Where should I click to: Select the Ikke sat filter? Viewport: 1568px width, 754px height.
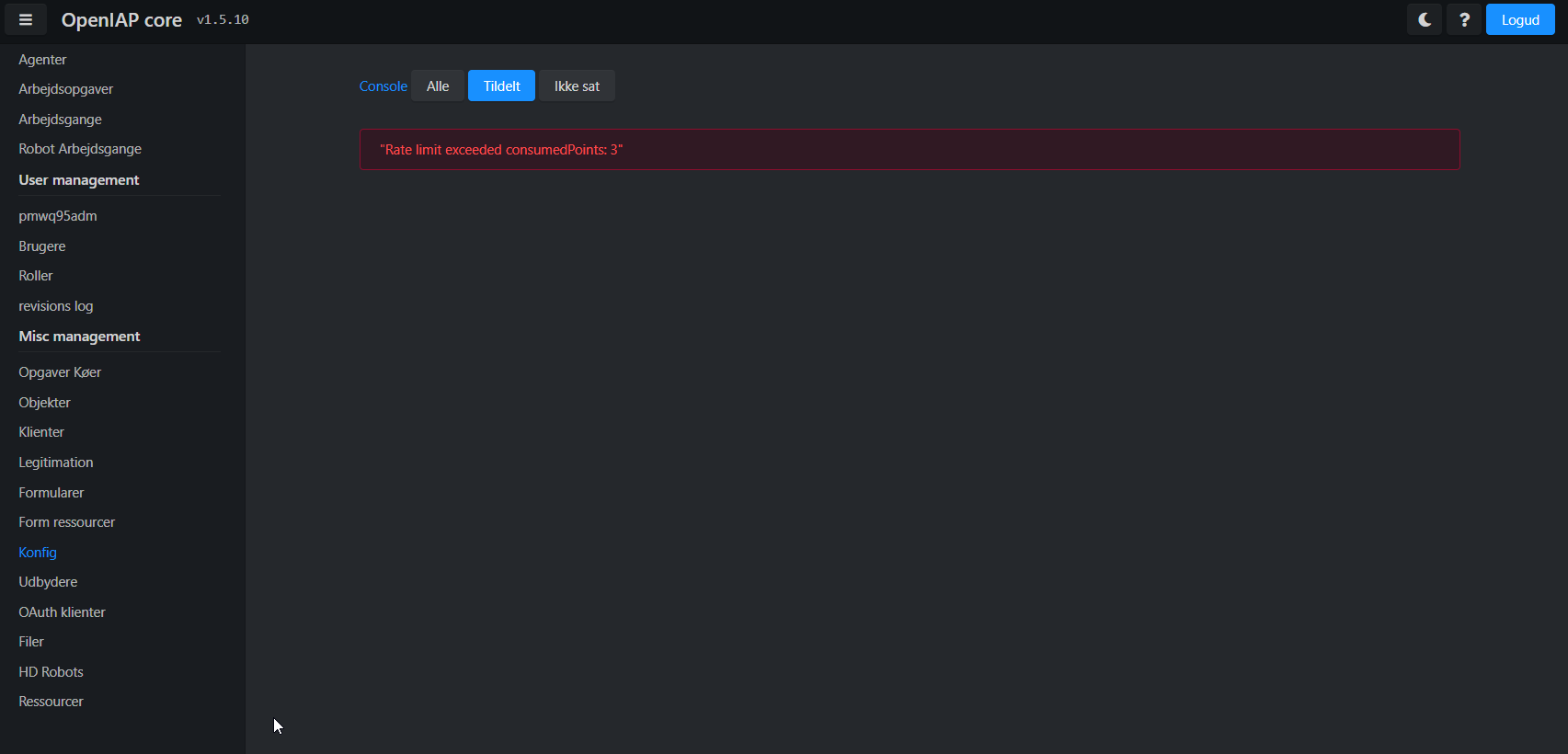577,86
